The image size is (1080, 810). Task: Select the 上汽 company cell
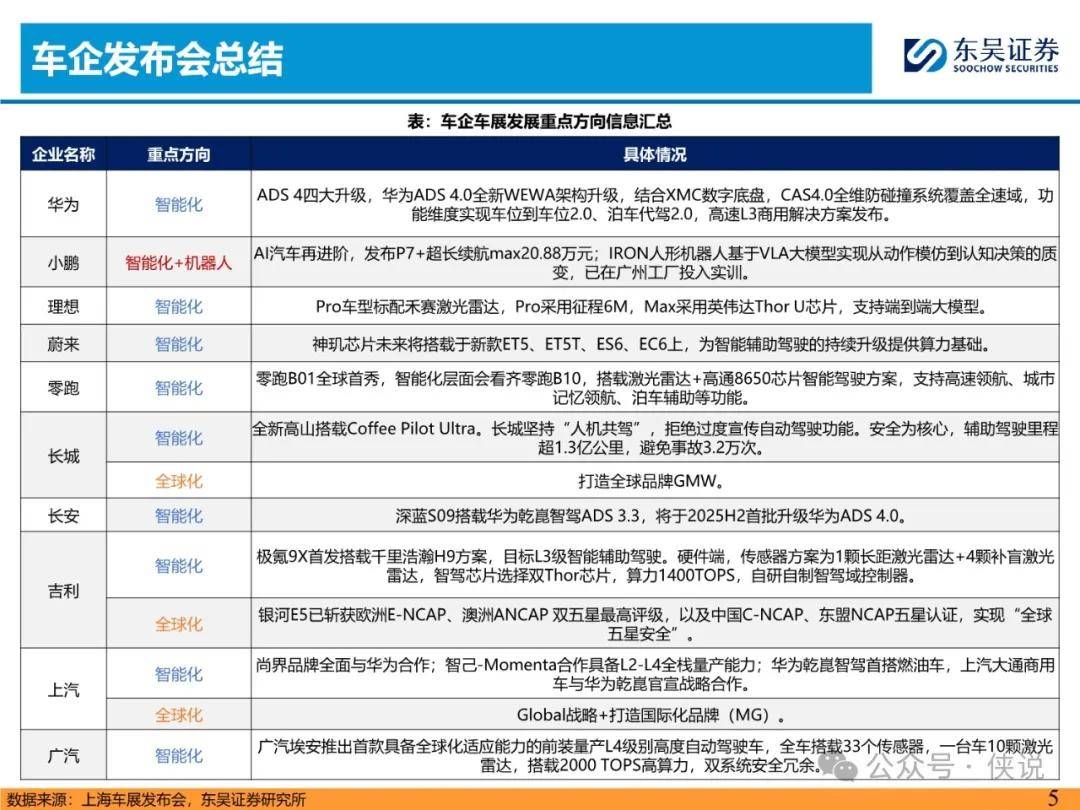(x=63, y=689)
